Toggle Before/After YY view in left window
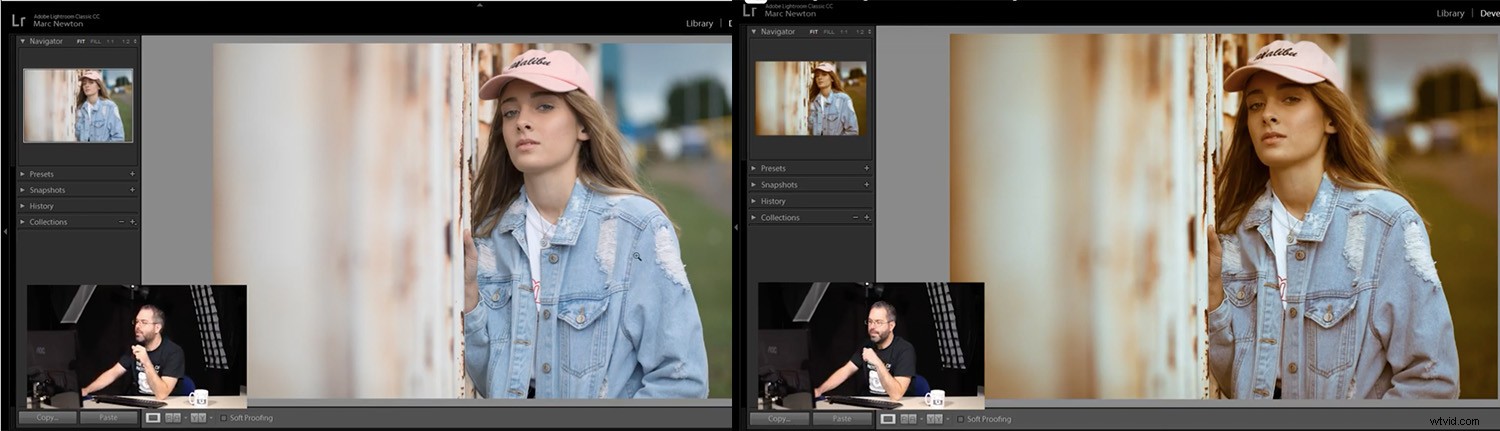 (x=197, y=417)
